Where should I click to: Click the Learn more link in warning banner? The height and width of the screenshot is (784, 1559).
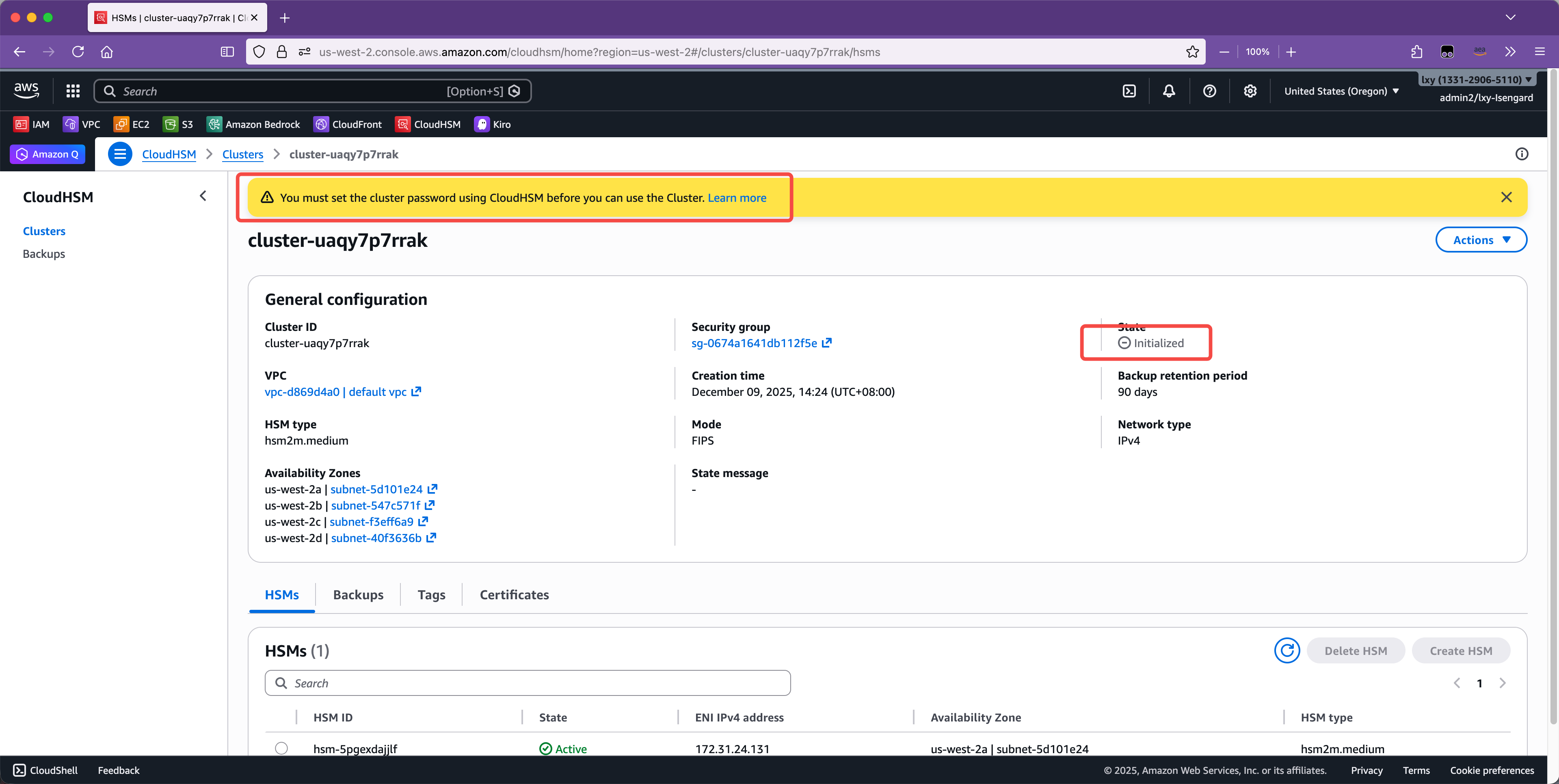(x=737, y=198)
